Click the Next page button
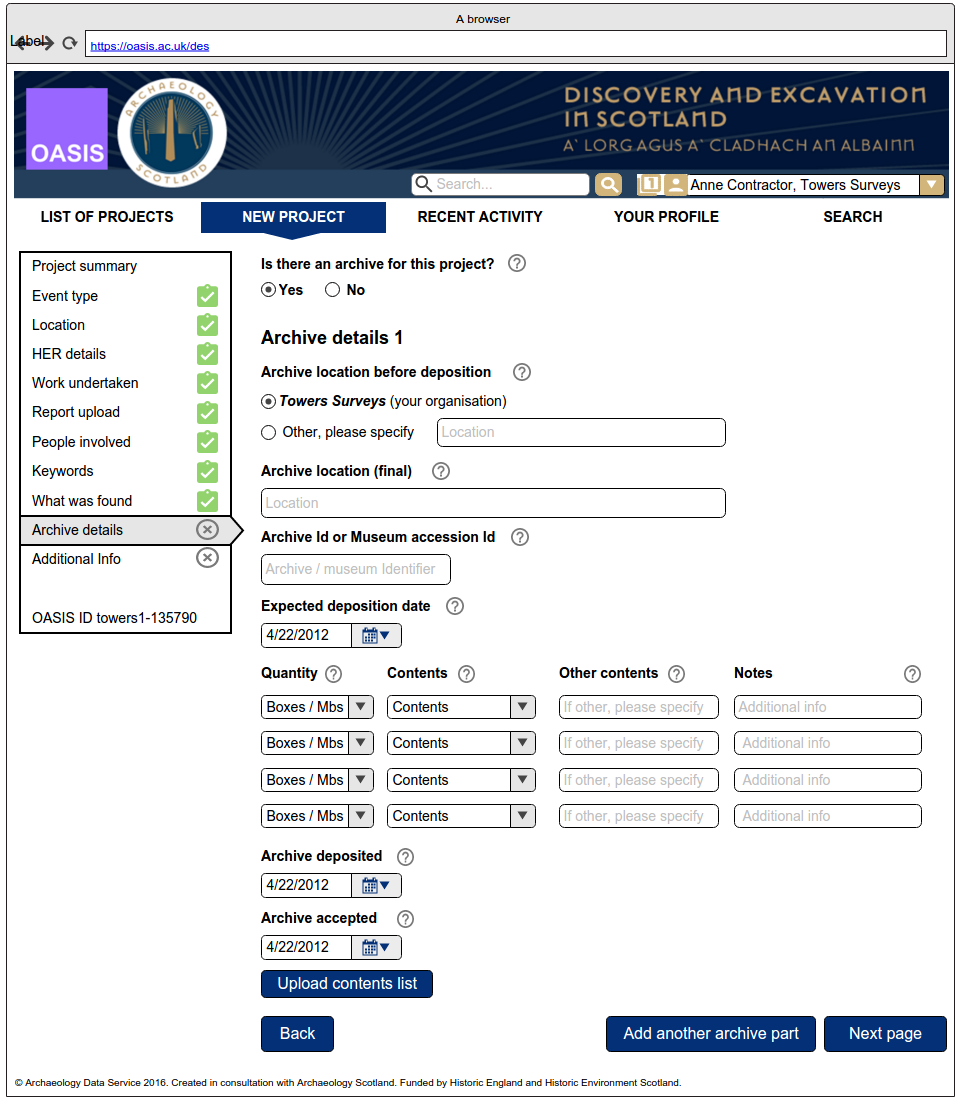Image resolution: width=960 pixels, height=1100 pixels. point(886,1034)
